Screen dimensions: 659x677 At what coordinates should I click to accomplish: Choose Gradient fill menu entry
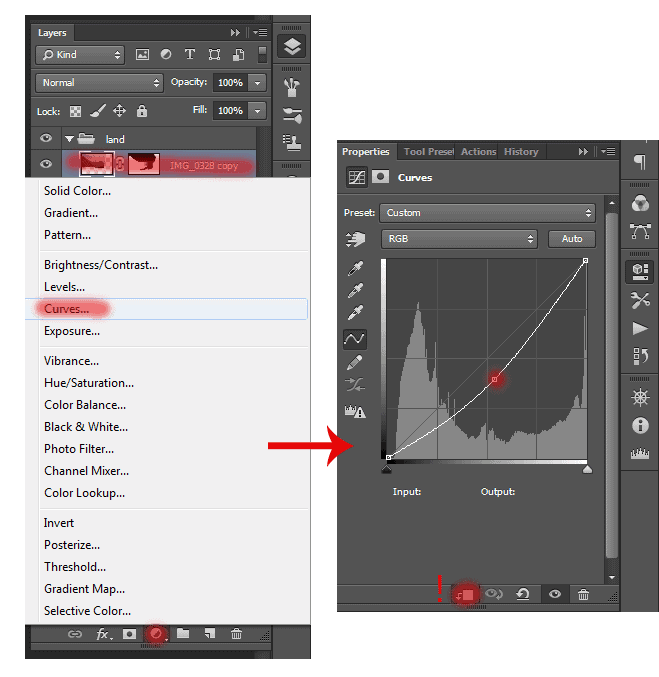click(71, 213)
